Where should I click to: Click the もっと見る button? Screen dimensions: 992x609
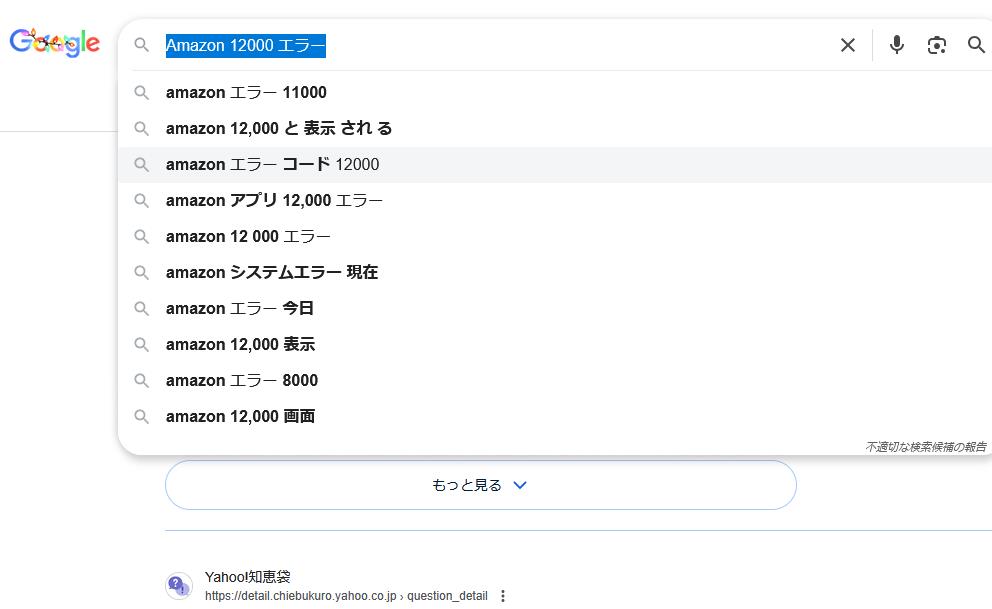480,484
